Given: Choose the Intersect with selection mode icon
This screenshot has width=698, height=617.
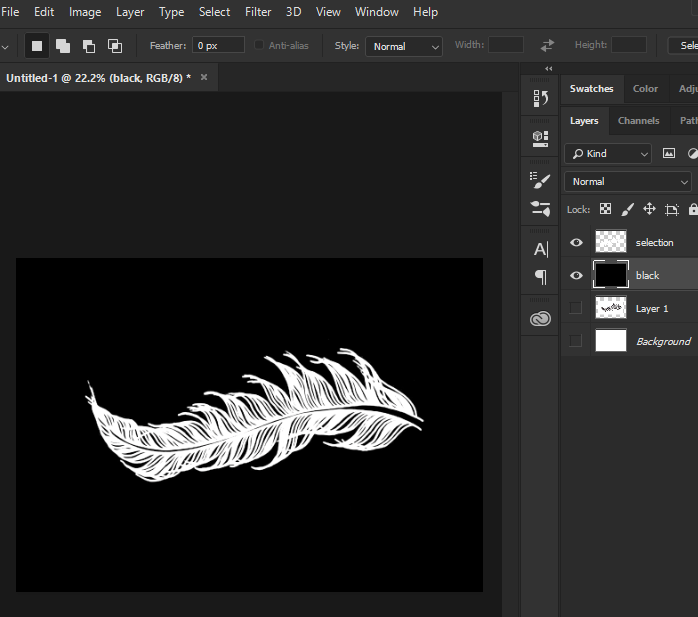Looking at the screenshot, I should click(x=115, y=46).
